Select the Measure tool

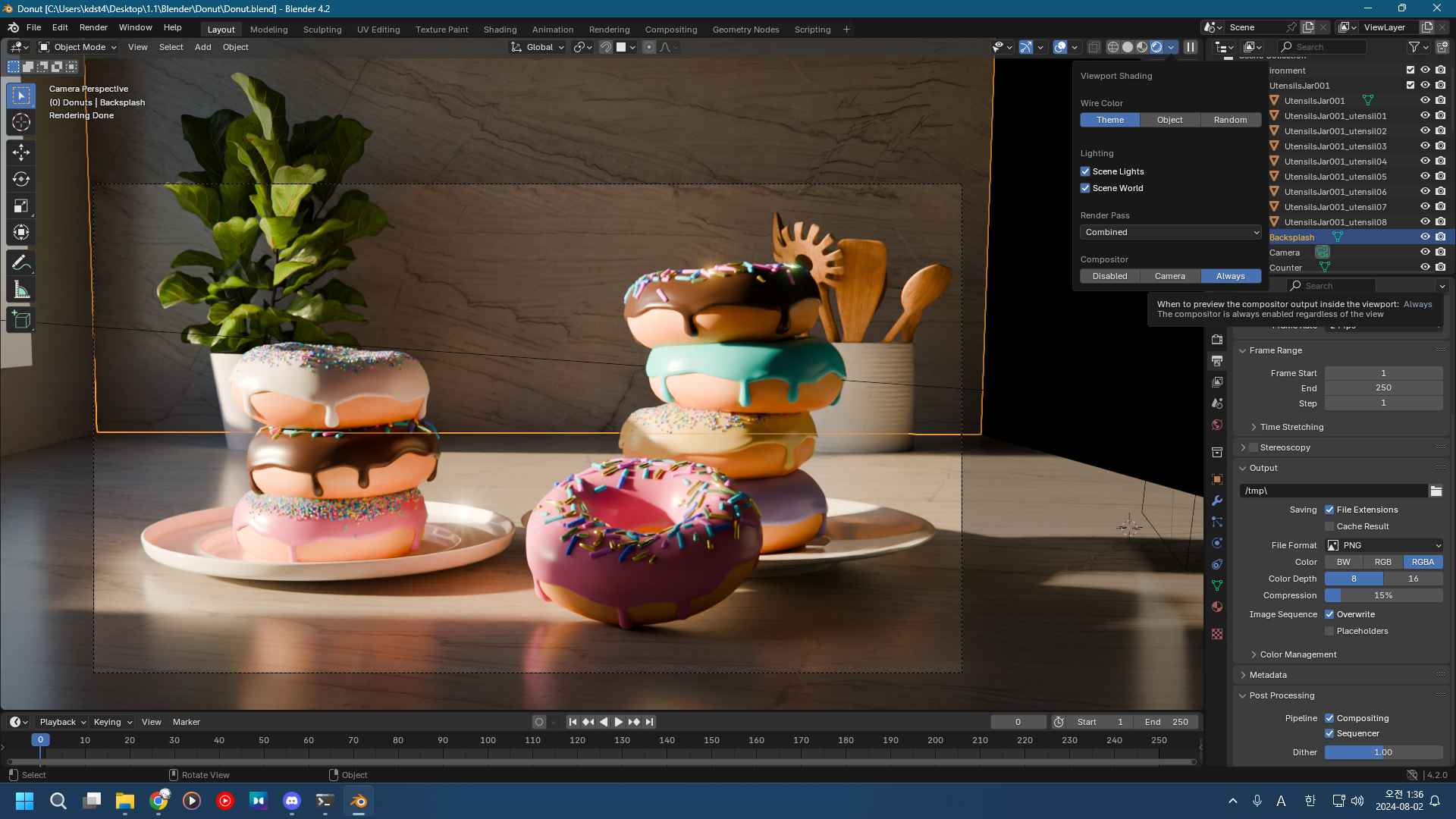click(x=21, y=290)
